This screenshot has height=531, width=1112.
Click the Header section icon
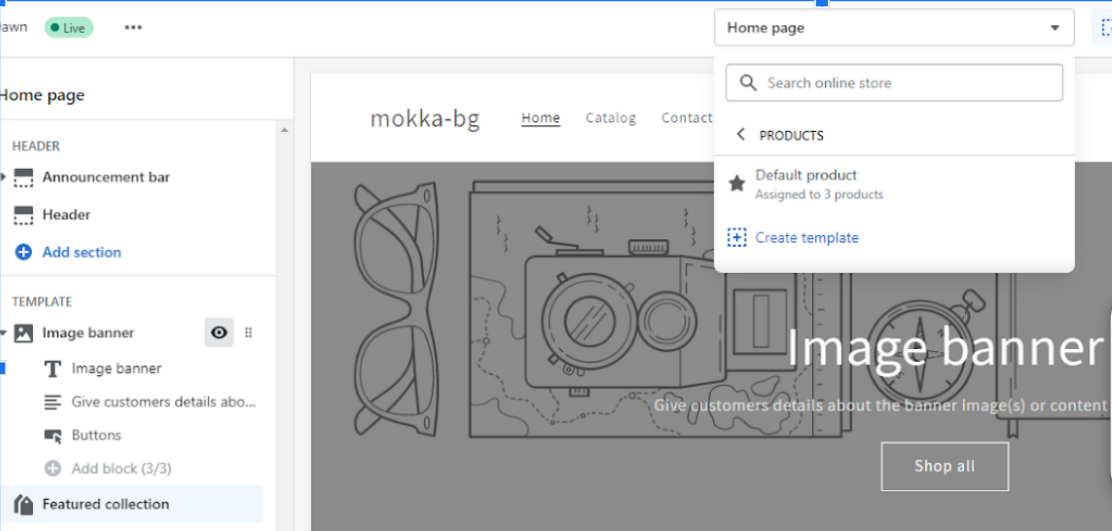coord(24,215)
